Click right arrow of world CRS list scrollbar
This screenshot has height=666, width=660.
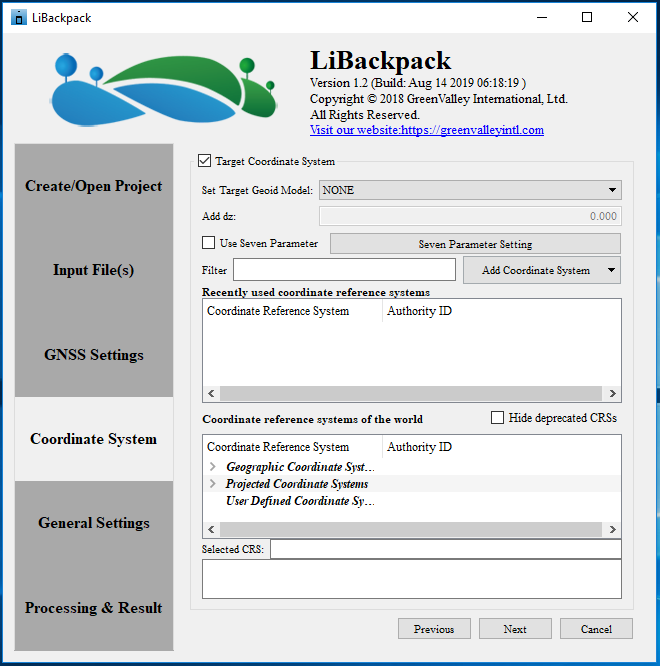612,529
